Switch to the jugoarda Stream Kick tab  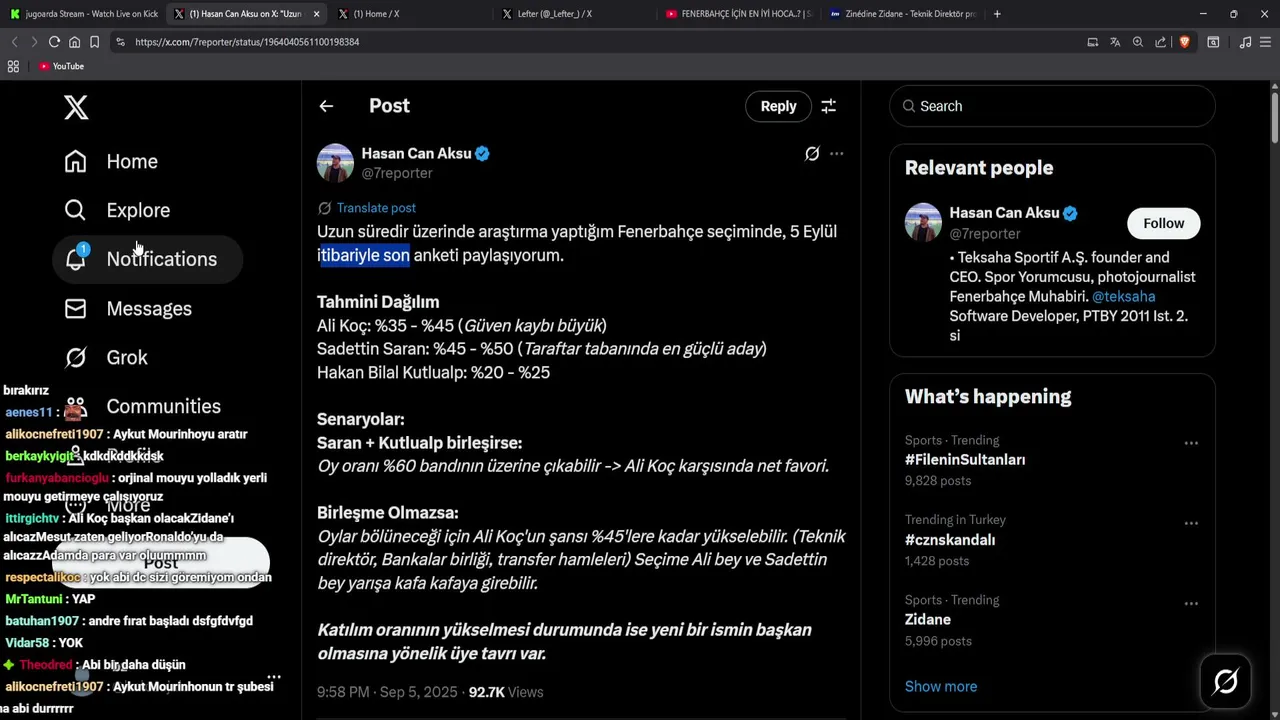pyautogui.click(x=84, y=14)
